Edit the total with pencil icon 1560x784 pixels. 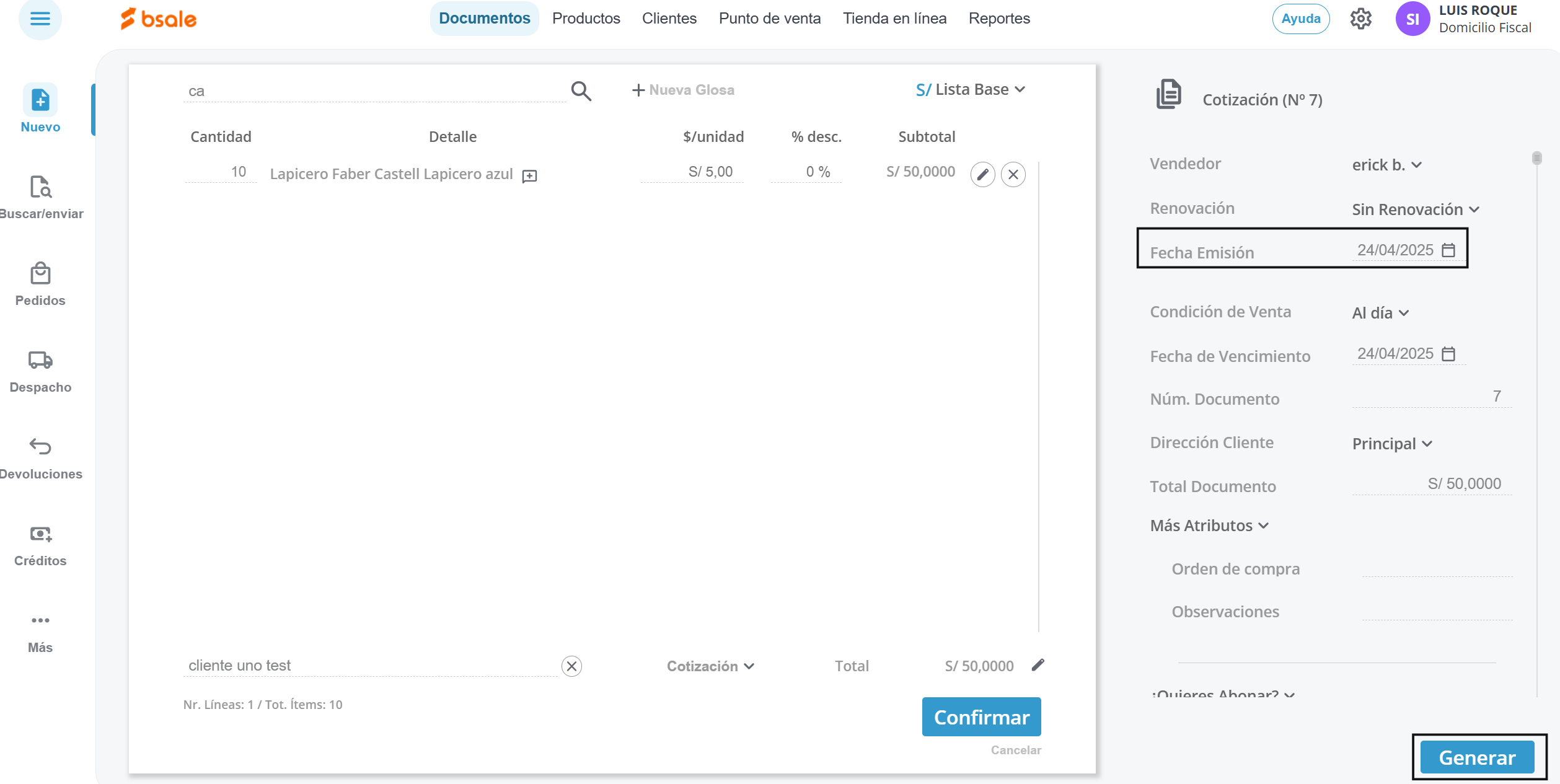1038,665
